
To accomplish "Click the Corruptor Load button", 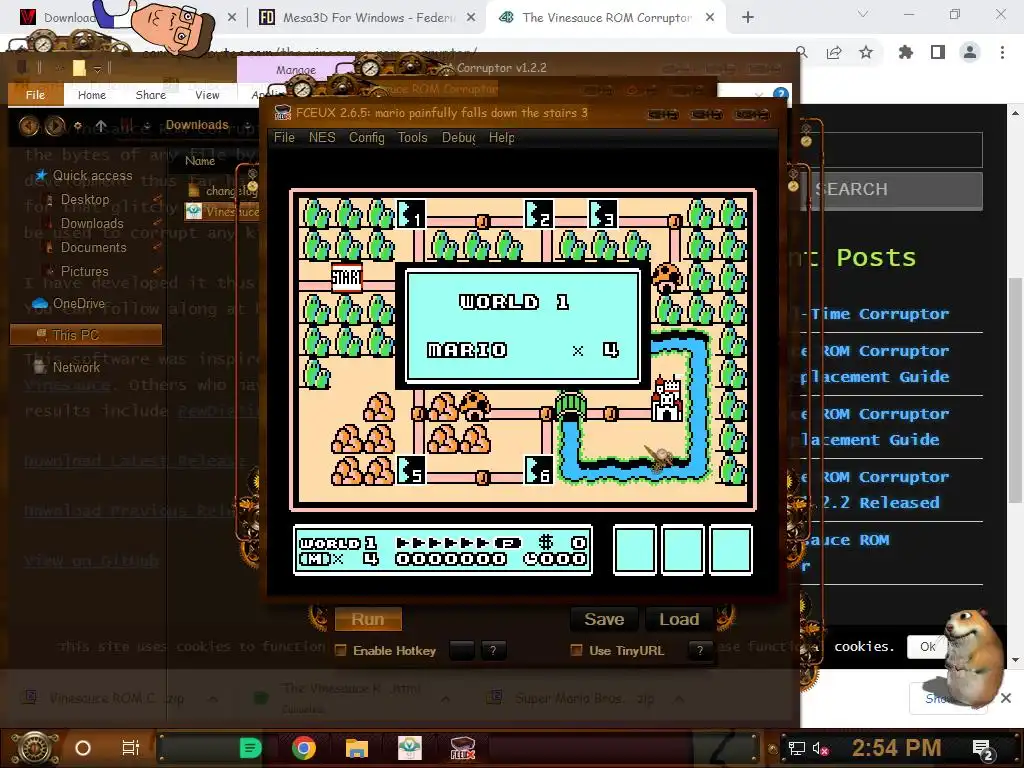I will [x=679, y=619].
